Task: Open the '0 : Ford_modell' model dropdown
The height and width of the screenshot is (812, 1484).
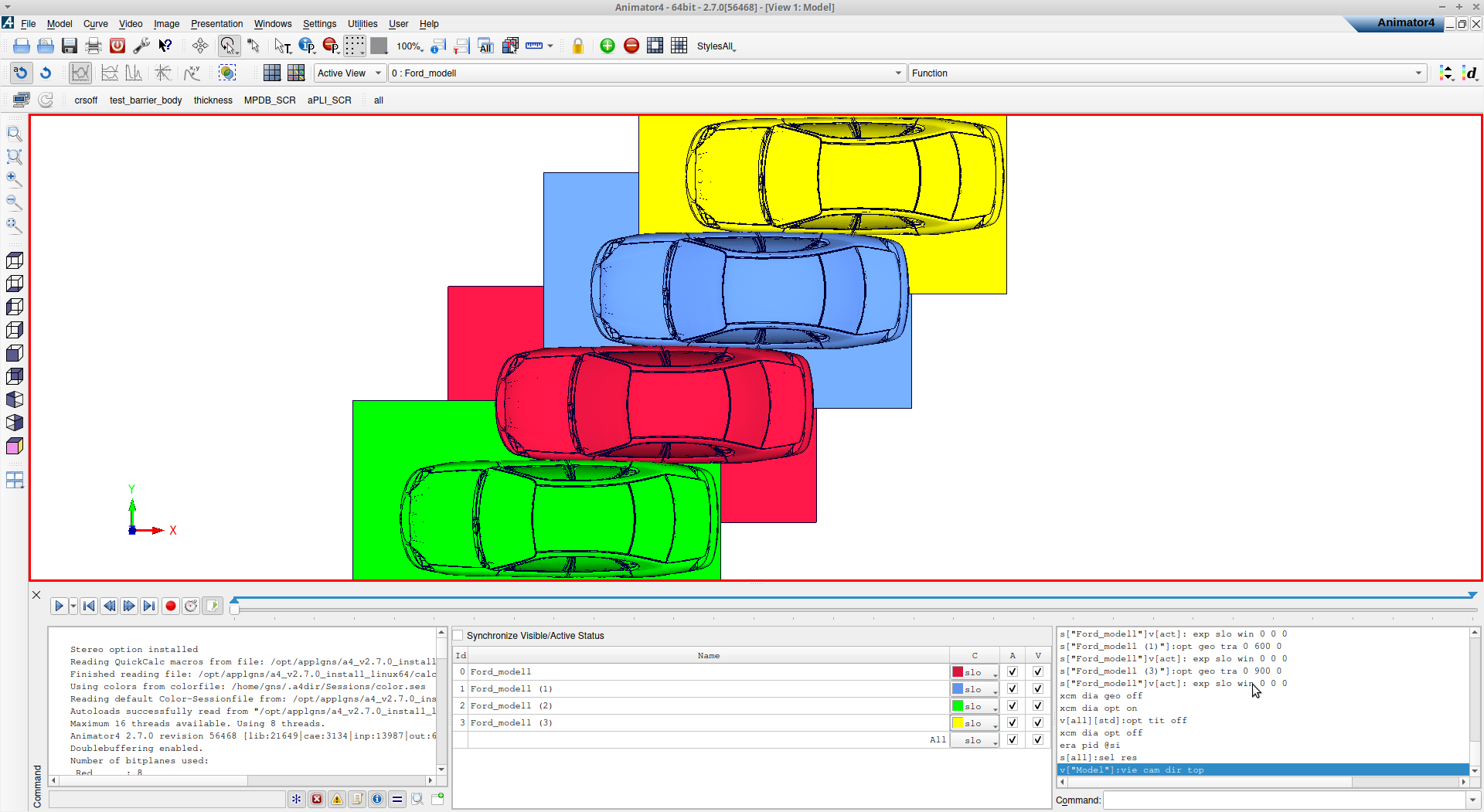Action: click(x=646, y=73)
